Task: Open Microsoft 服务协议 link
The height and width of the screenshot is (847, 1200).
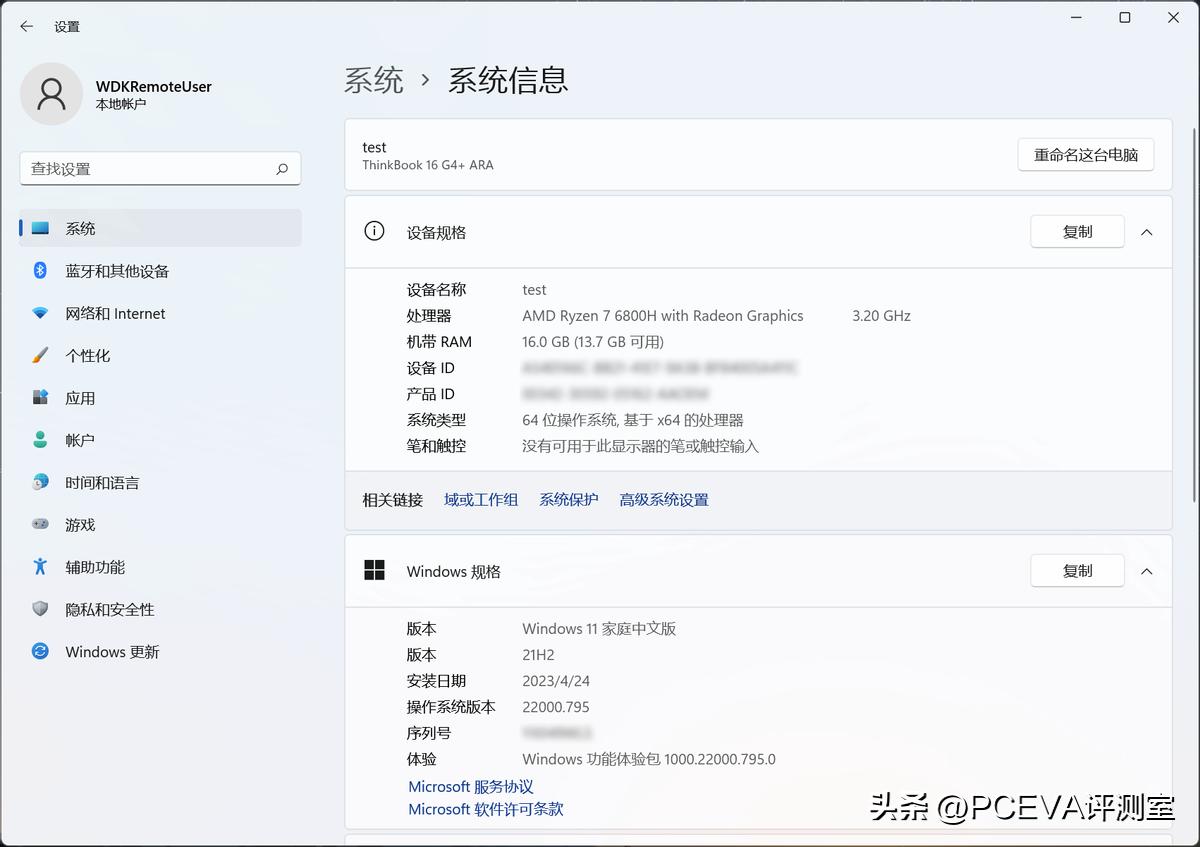Action: pyautogui.click(x=470, y=786)
